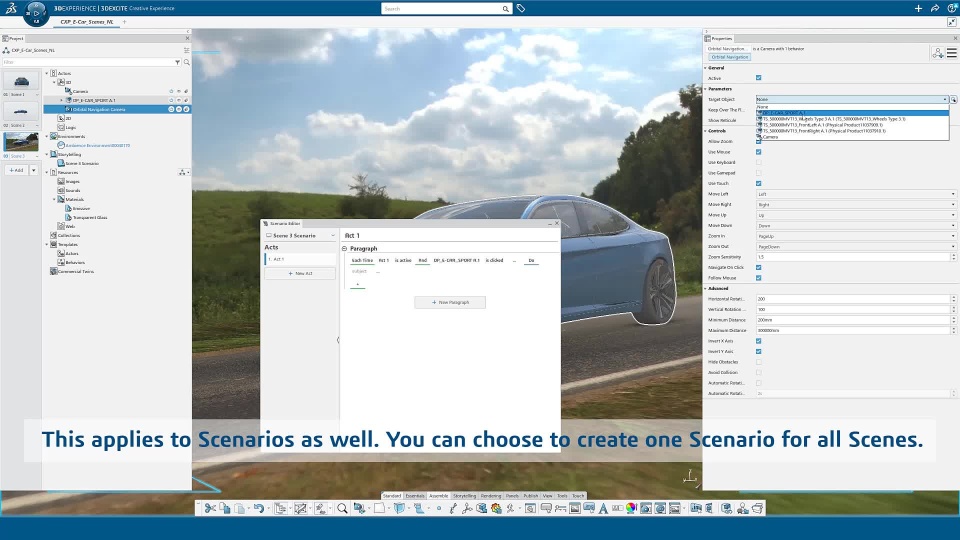Open the Zoom Out key dropdown
The image size is (960, 540).
(x=856, y=247)
